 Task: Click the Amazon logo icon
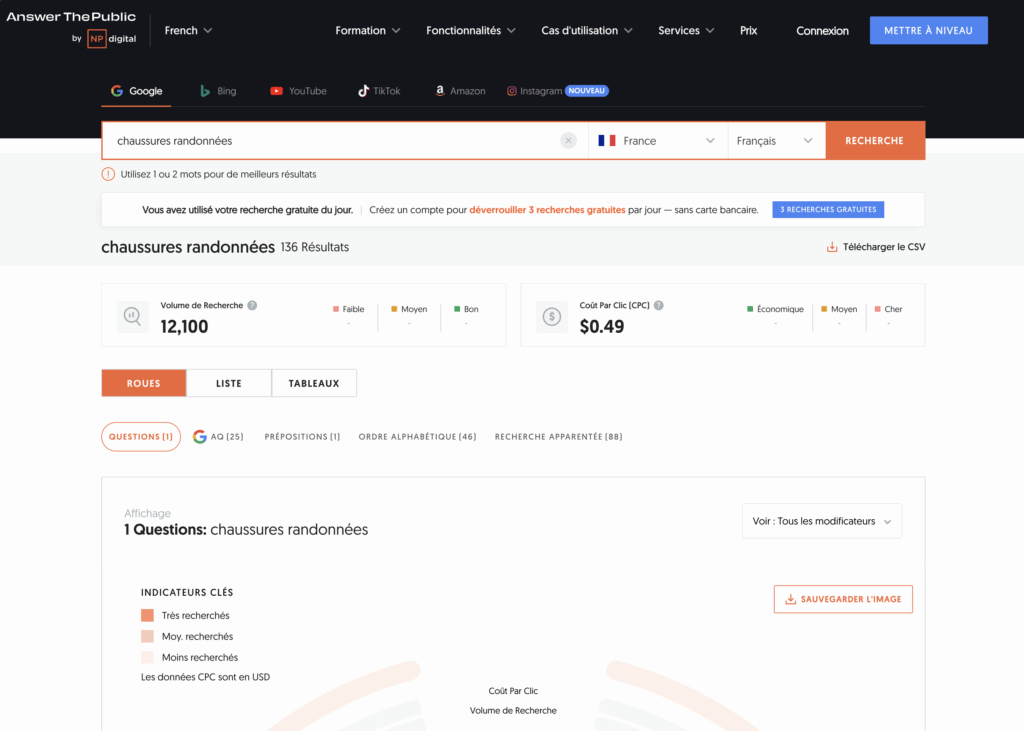click(440, 91)
